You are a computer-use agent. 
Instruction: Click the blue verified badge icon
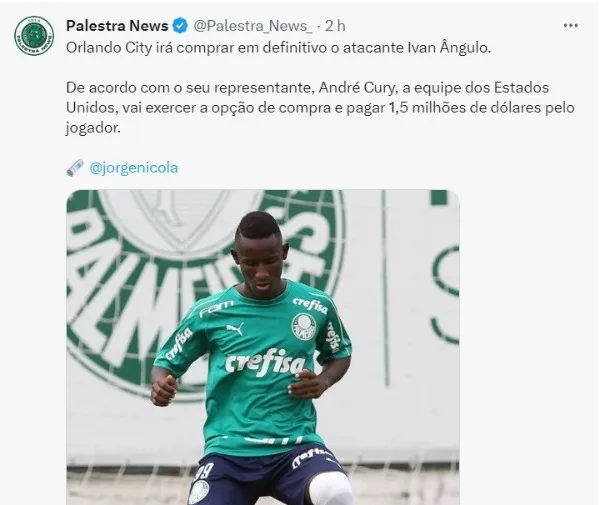click(x=180, y=26)
